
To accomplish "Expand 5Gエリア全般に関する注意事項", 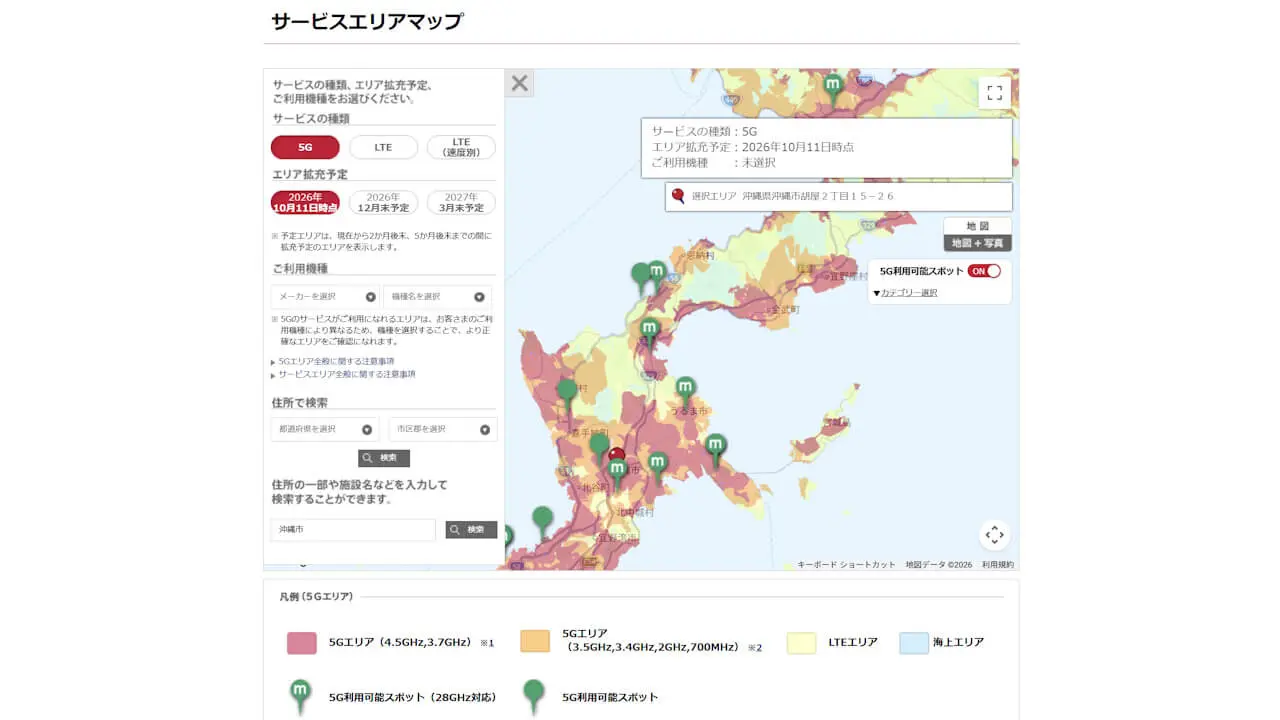I will [x=336, y=361].
